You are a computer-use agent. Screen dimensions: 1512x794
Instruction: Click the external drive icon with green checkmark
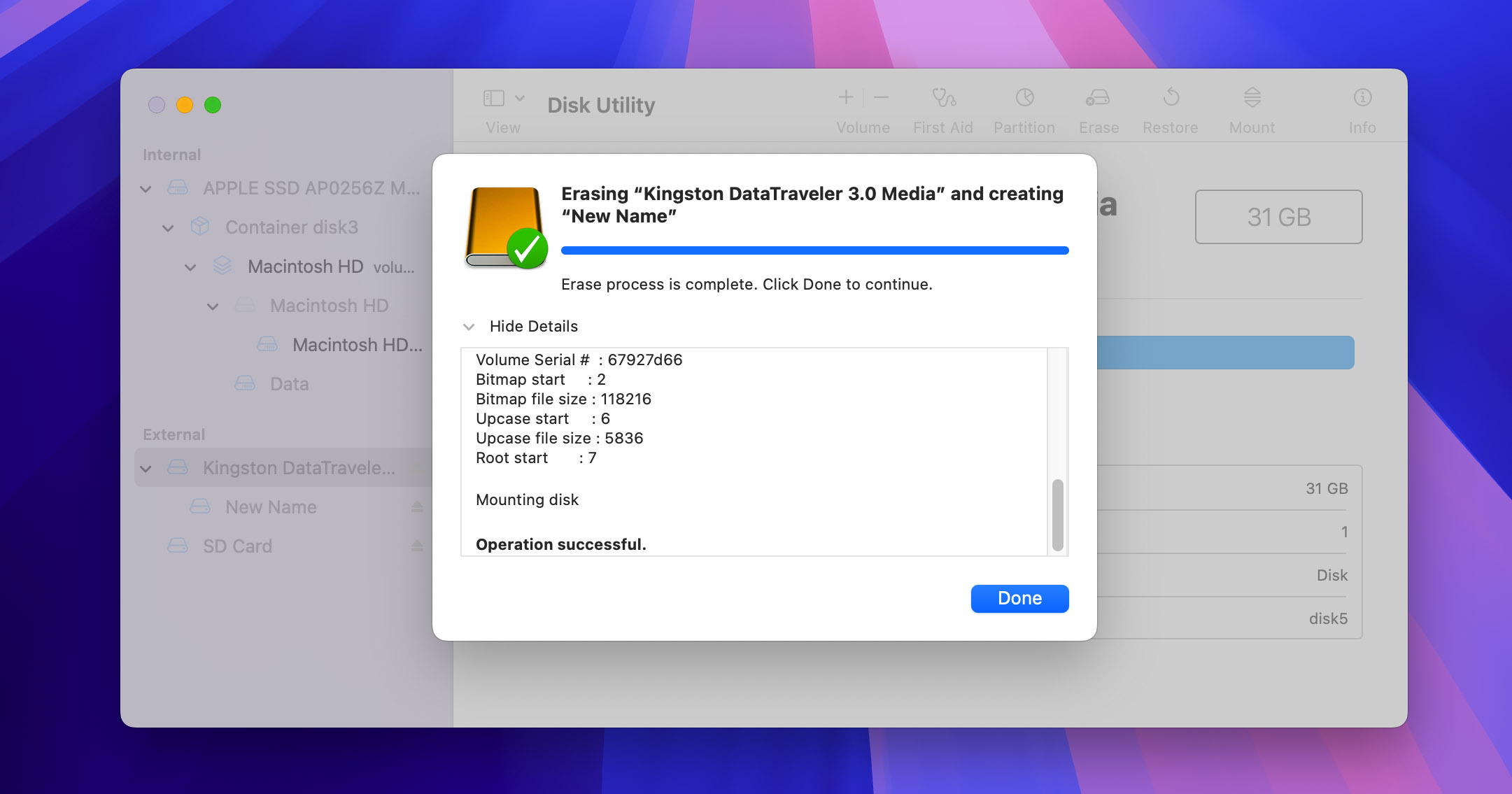[506, 228]
